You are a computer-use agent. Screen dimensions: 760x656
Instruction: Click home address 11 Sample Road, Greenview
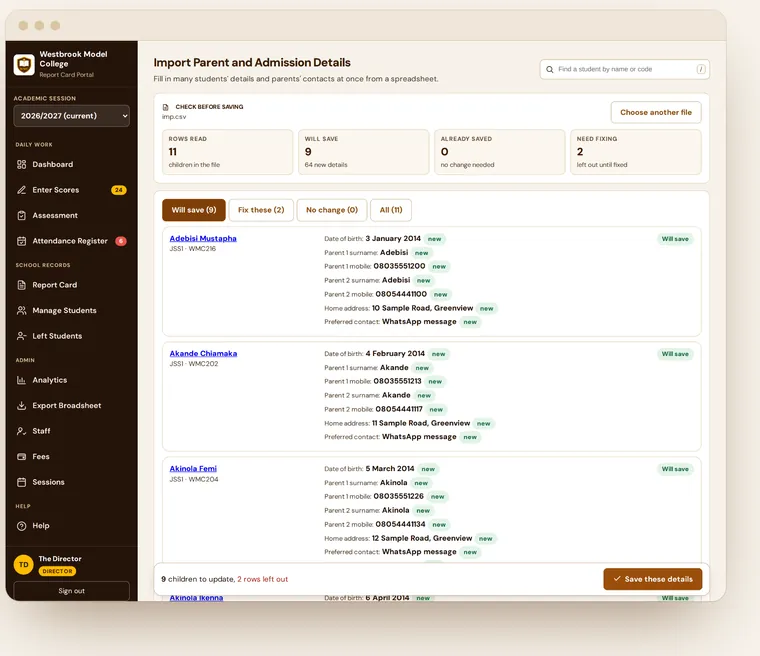tap(421, 423)
